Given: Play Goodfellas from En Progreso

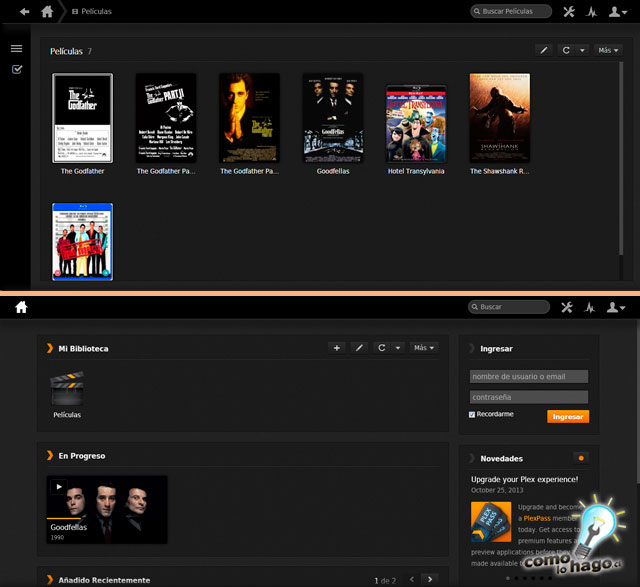Looking at the screenshot, I should pyautogui.click(x=59, y=487).
